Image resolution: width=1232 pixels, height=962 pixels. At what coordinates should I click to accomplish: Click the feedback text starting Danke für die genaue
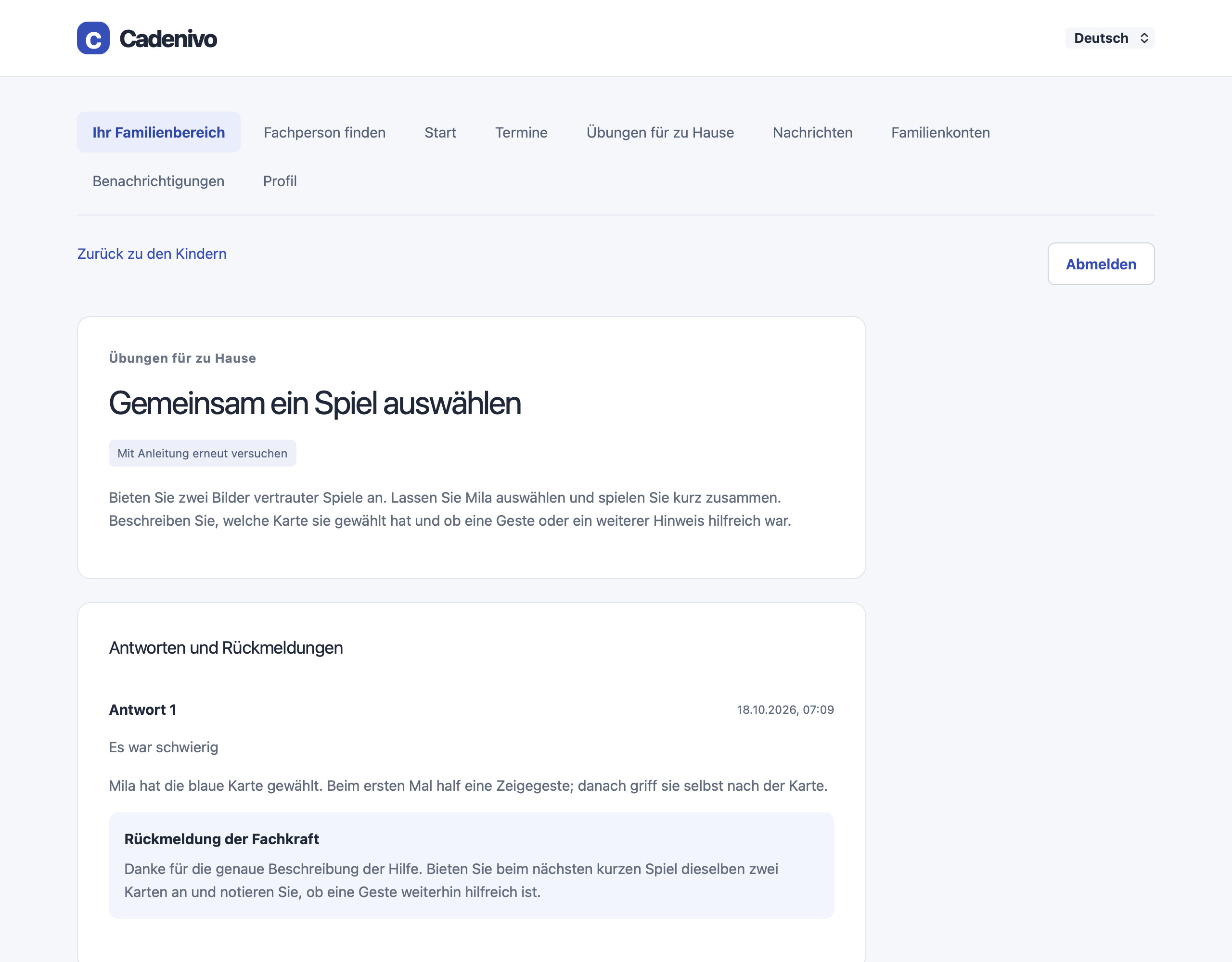pyautogui.click(x=451, y=880)
